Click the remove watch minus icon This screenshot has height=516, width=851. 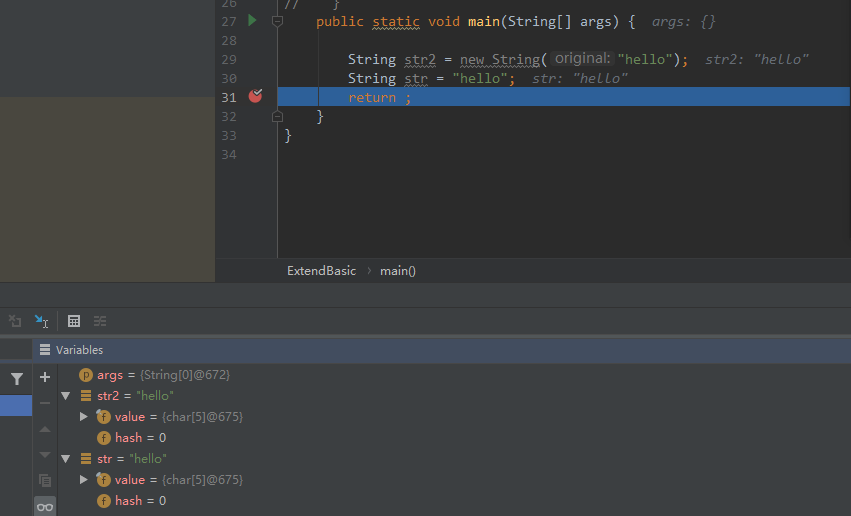pyautogui.click(x=45, y=403)
